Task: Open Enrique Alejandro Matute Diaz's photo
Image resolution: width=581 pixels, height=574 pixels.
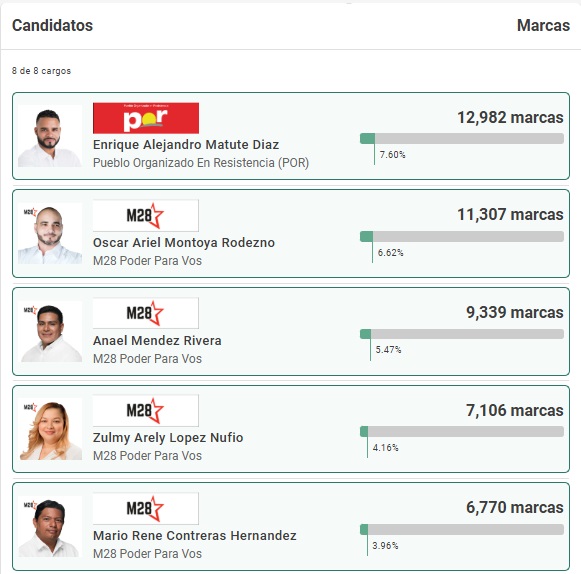Action: 50,136
